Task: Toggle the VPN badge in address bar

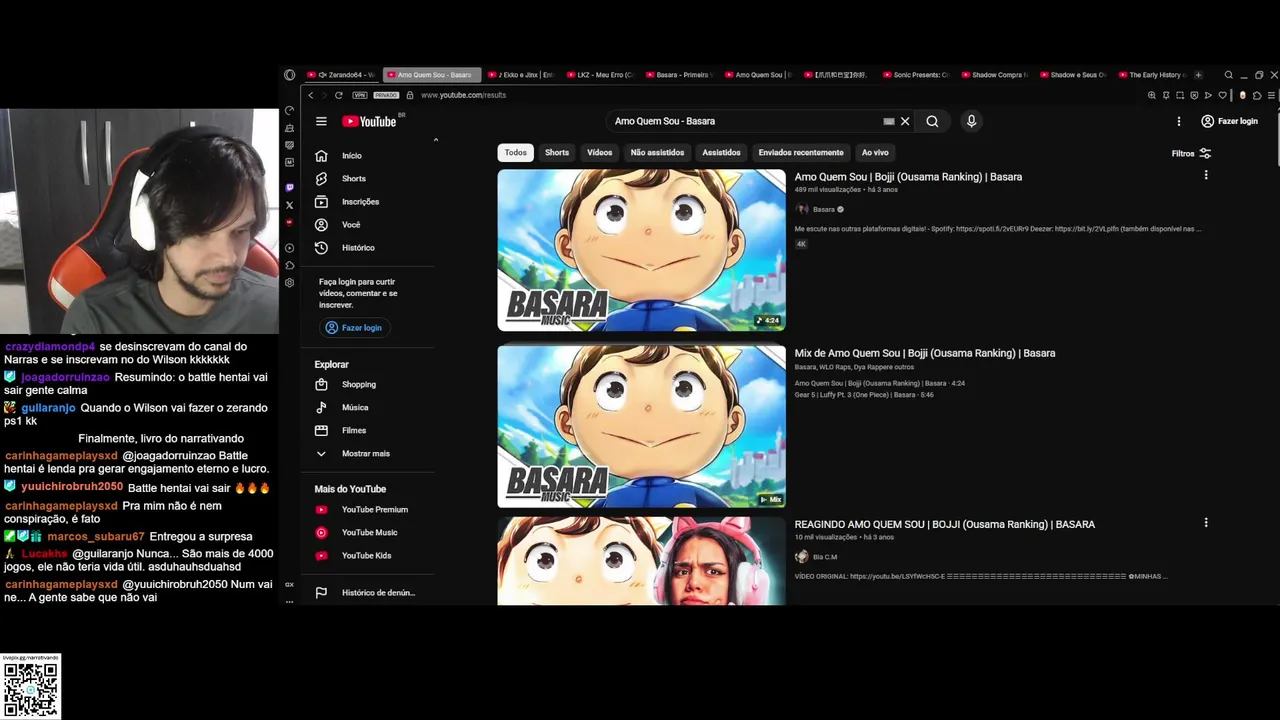Action: [360, 95]
